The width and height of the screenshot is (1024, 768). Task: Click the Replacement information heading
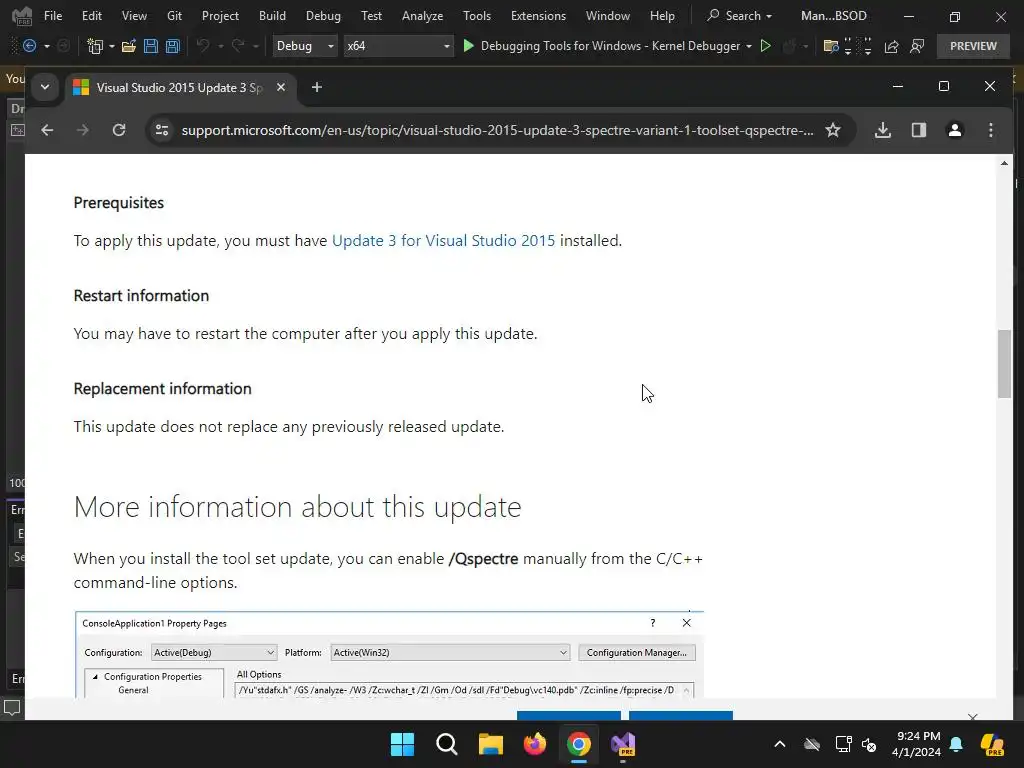pyautogui.click(x=163, y=389)
